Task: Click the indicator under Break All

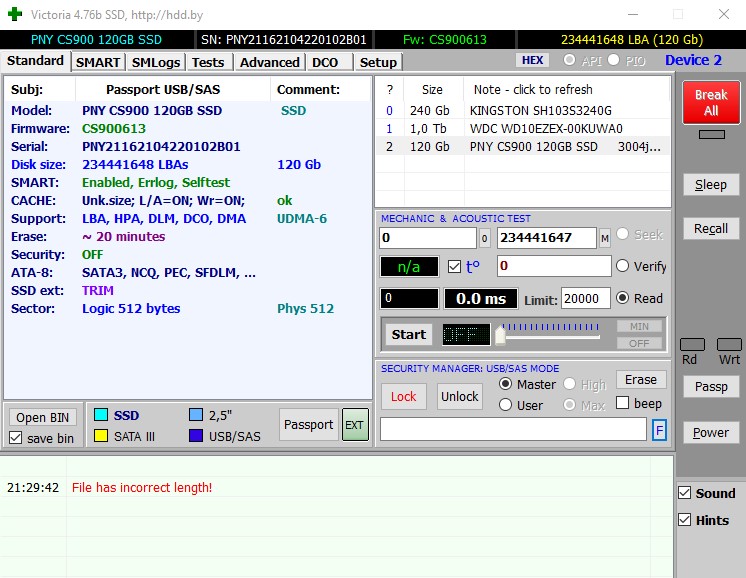Action: click(x=712, y=135)
